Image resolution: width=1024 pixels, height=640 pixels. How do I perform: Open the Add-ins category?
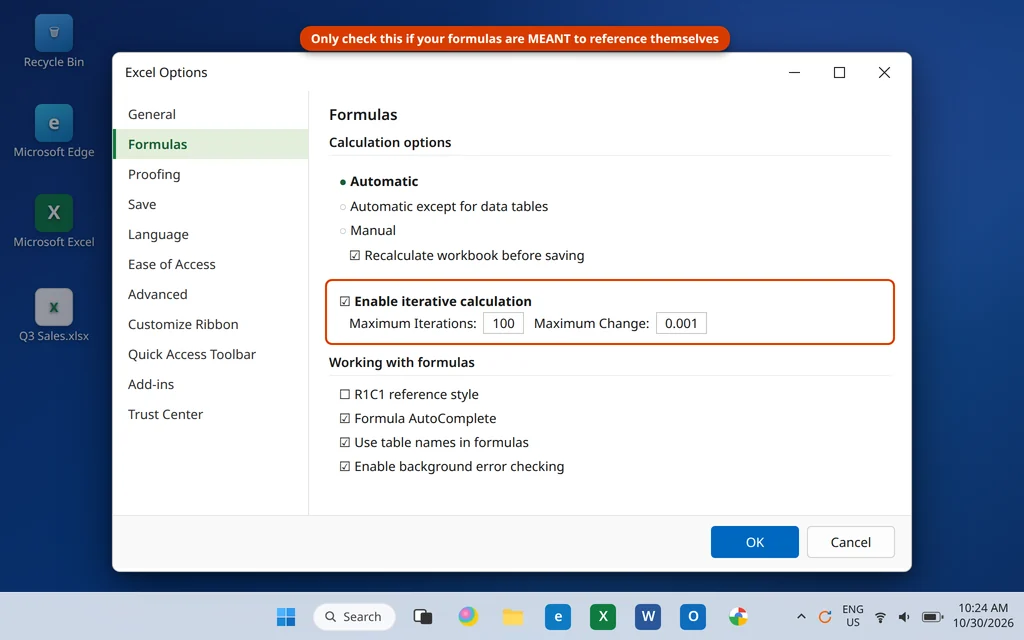pyautogui.click(x=210, y=385)
